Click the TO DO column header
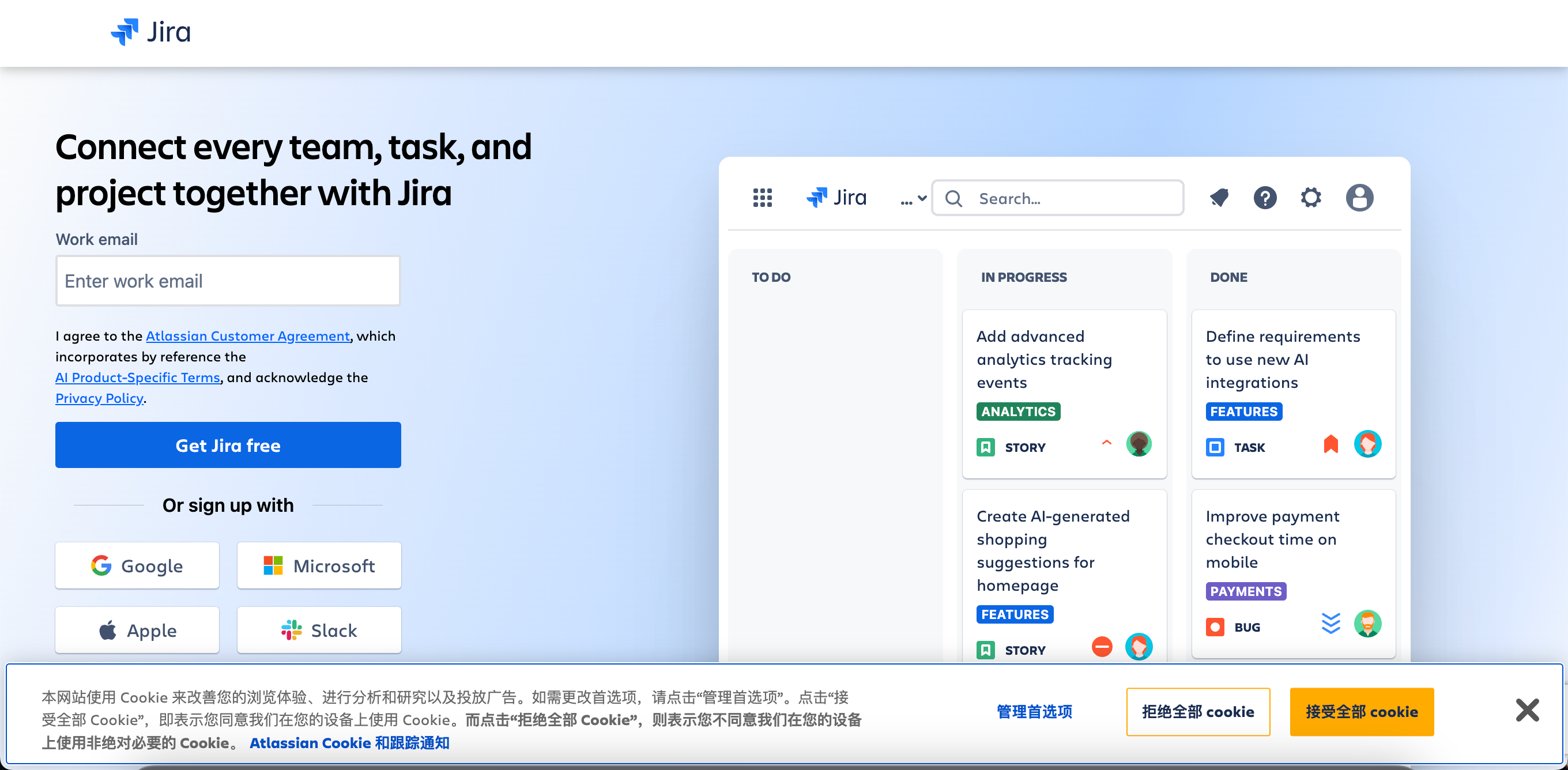1568x770 pixels. pos(771,277)
